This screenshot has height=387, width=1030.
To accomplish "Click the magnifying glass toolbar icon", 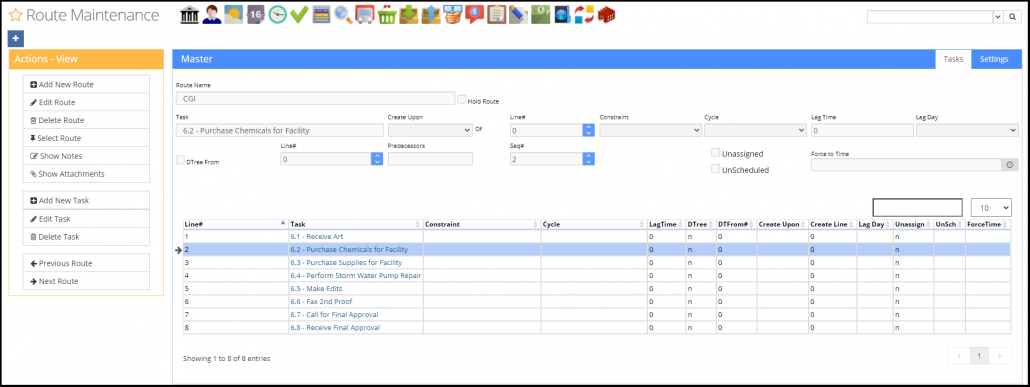I will point(343,14).
